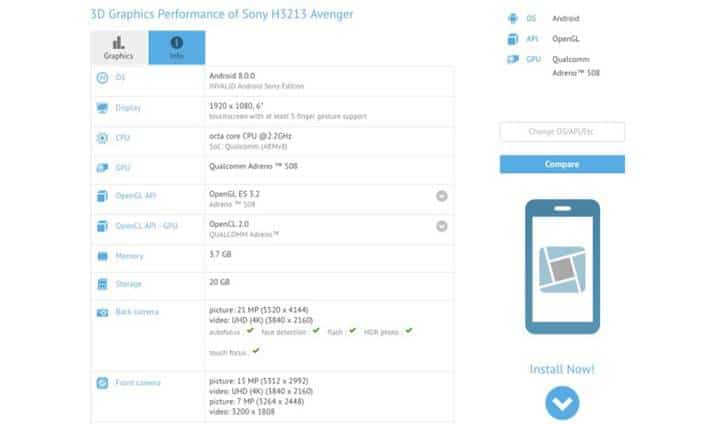Click Qualcomm Adreno 508 in GPU row
Image resolution: width=720 pixels, height=424 pixels.
tap(253, 166)
